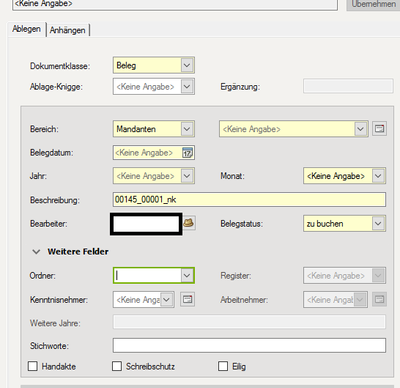Switch to the Ablegen tab
Viewport: 400px width, 388px height.
[x=26, y=29]
